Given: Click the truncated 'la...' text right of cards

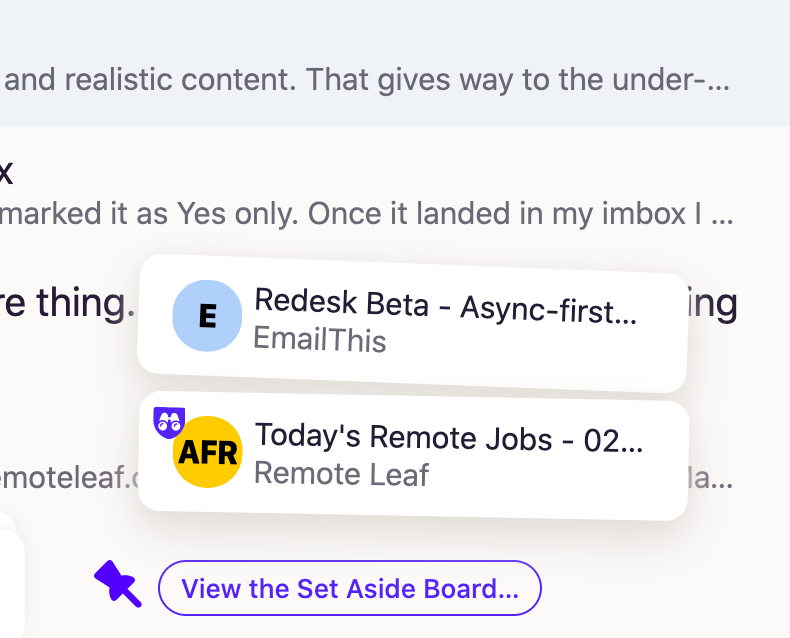Looking at the screenshot, I should (x=710, y=478).
